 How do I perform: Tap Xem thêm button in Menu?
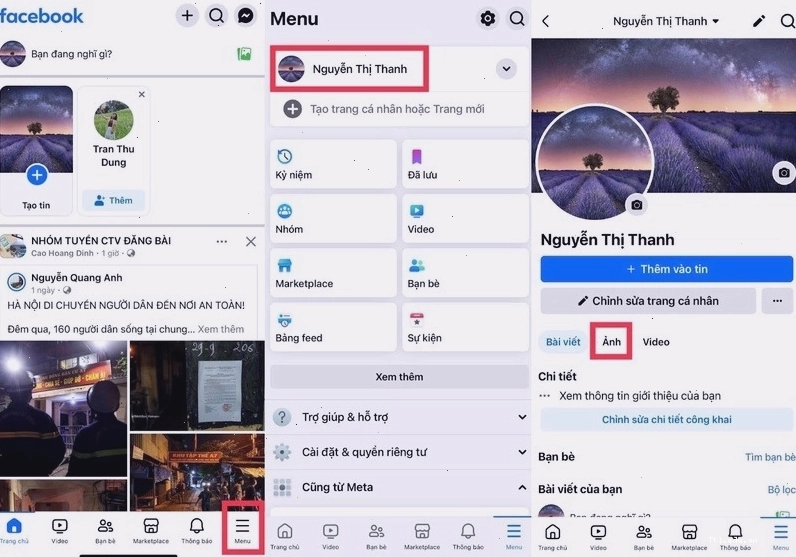tap(400, 377)
